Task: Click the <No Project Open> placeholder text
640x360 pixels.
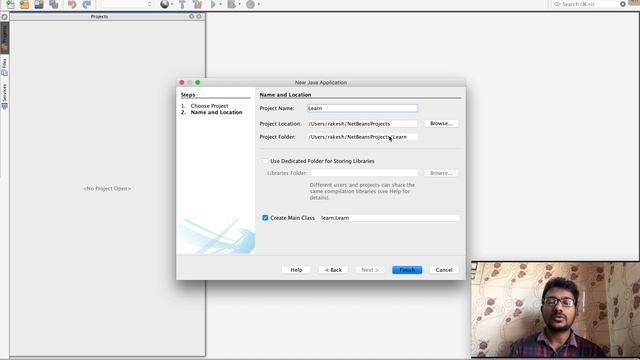Action: click(107, 189)
